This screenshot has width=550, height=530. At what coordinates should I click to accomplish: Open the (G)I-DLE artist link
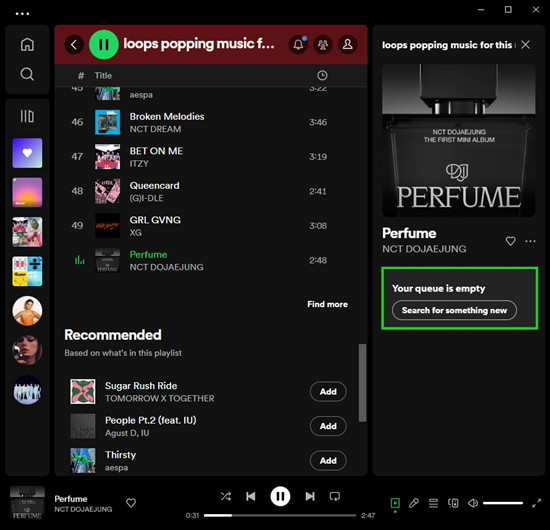pyautogui.click(x=147, y=198)
